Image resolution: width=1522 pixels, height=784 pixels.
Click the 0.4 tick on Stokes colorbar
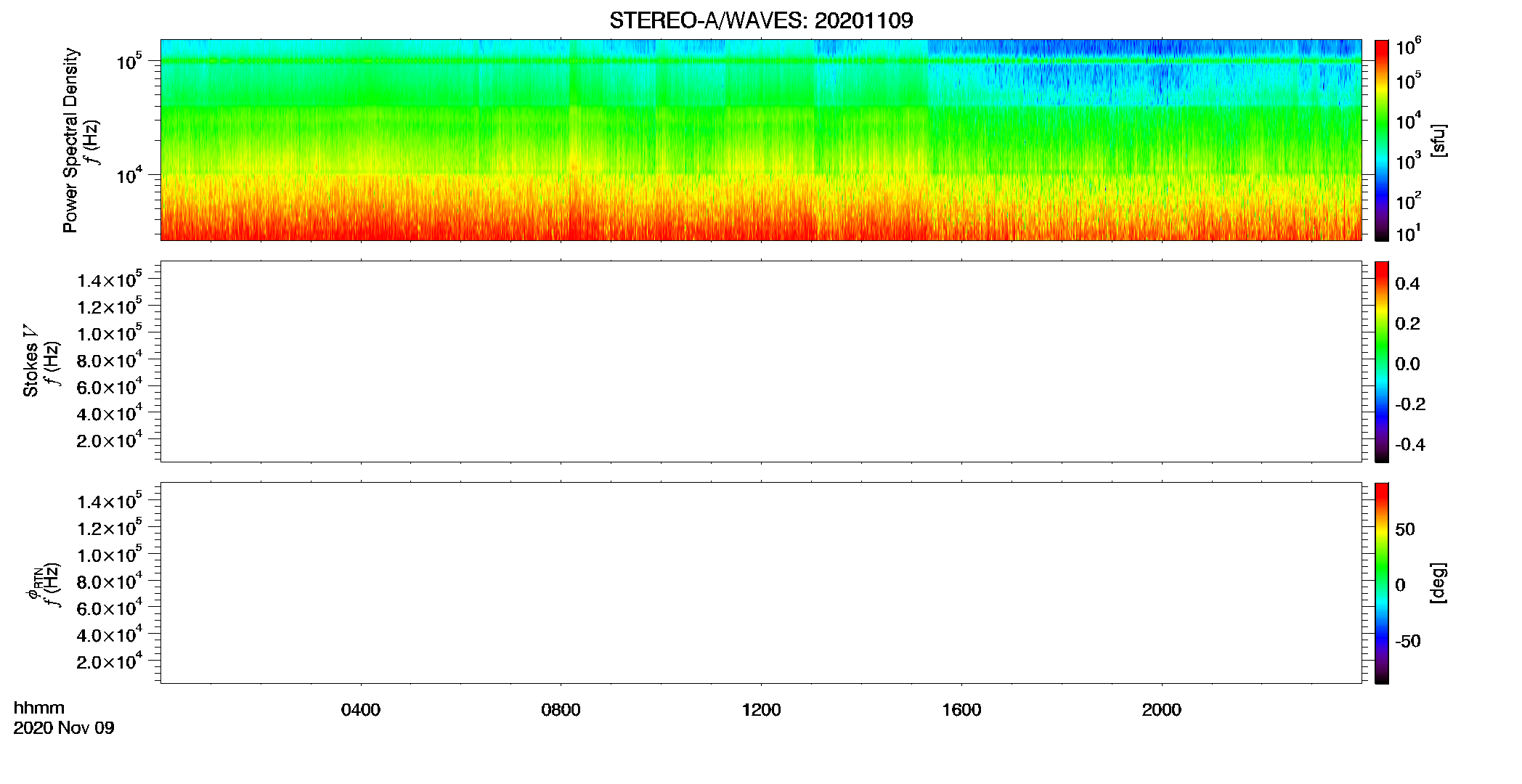[x=1407, y=283]
